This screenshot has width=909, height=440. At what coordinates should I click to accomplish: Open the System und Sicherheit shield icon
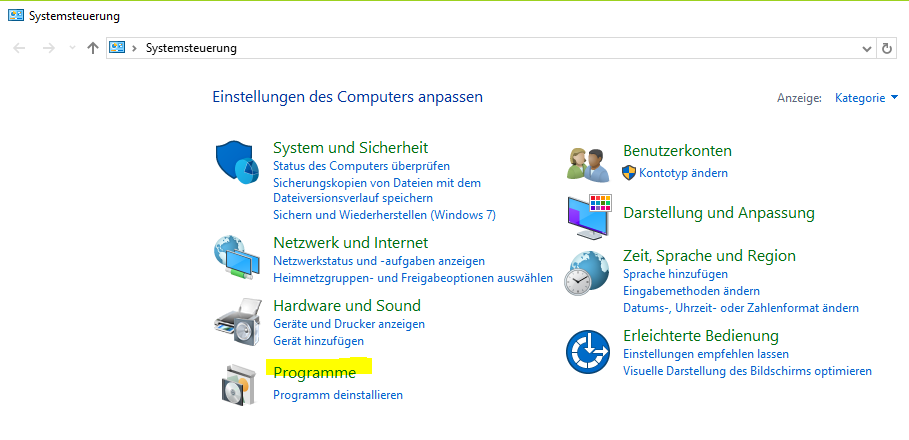coord(237,161)
